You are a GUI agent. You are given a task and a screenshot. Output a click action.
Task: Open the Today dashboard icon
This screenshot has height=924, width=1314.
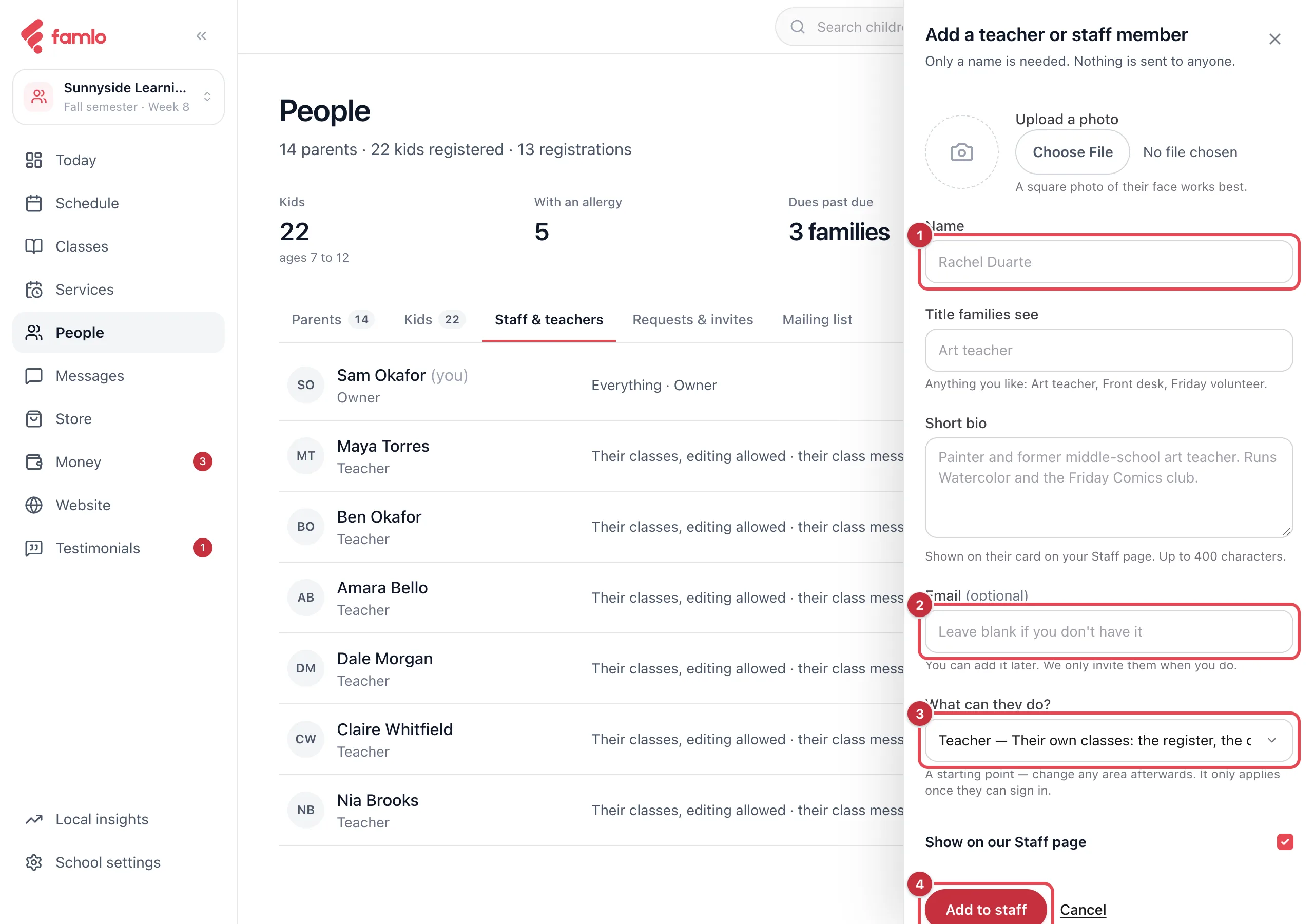[34, 160]
